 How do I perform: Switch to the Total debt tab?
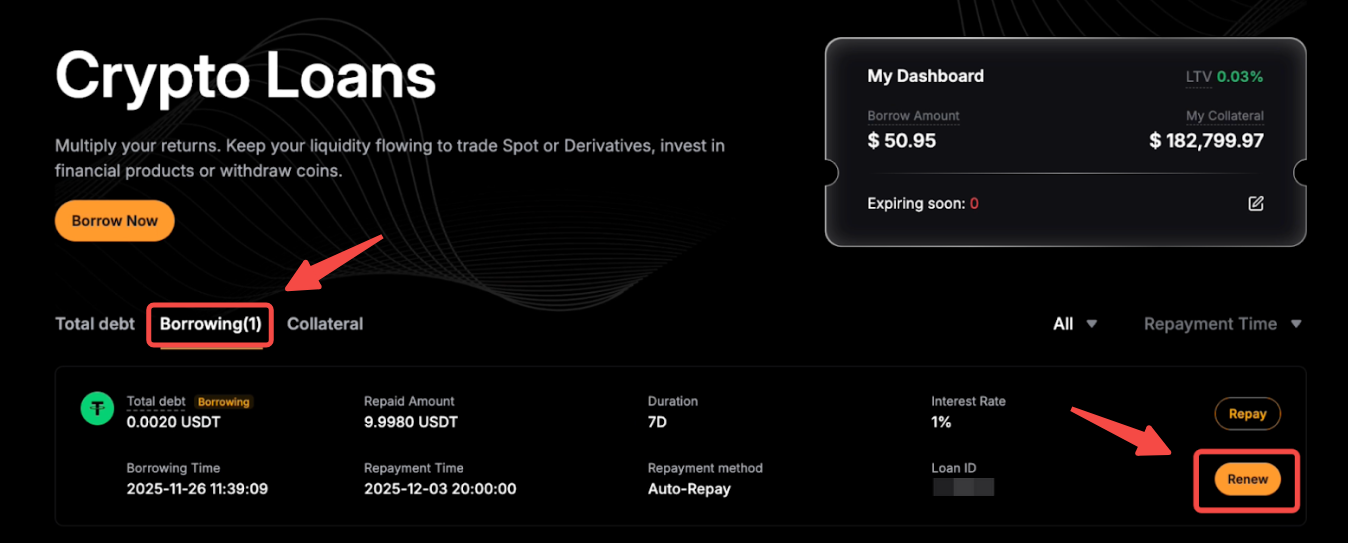click(x=95, y=324)
